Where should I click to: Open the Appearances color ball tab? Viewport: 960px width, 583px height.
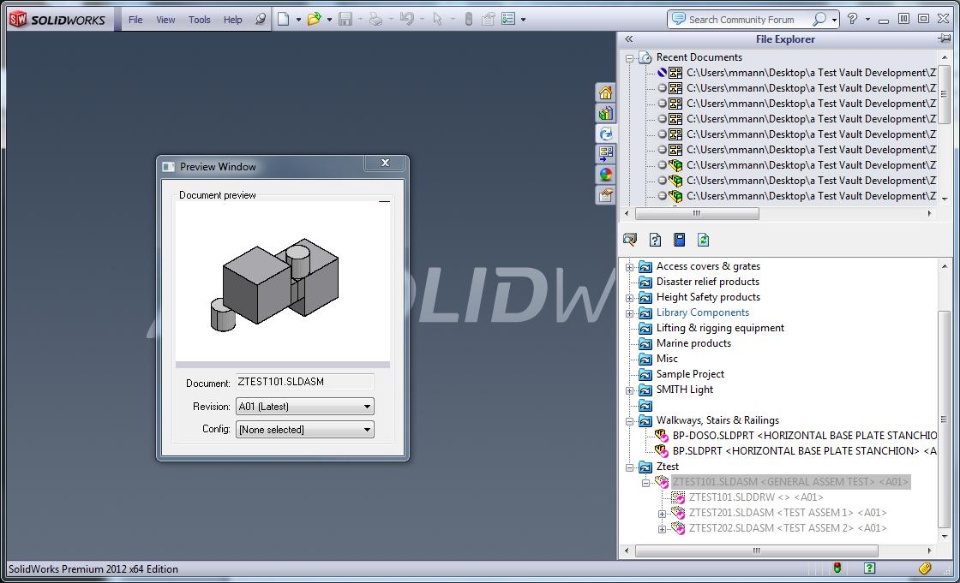coord(606,175)
